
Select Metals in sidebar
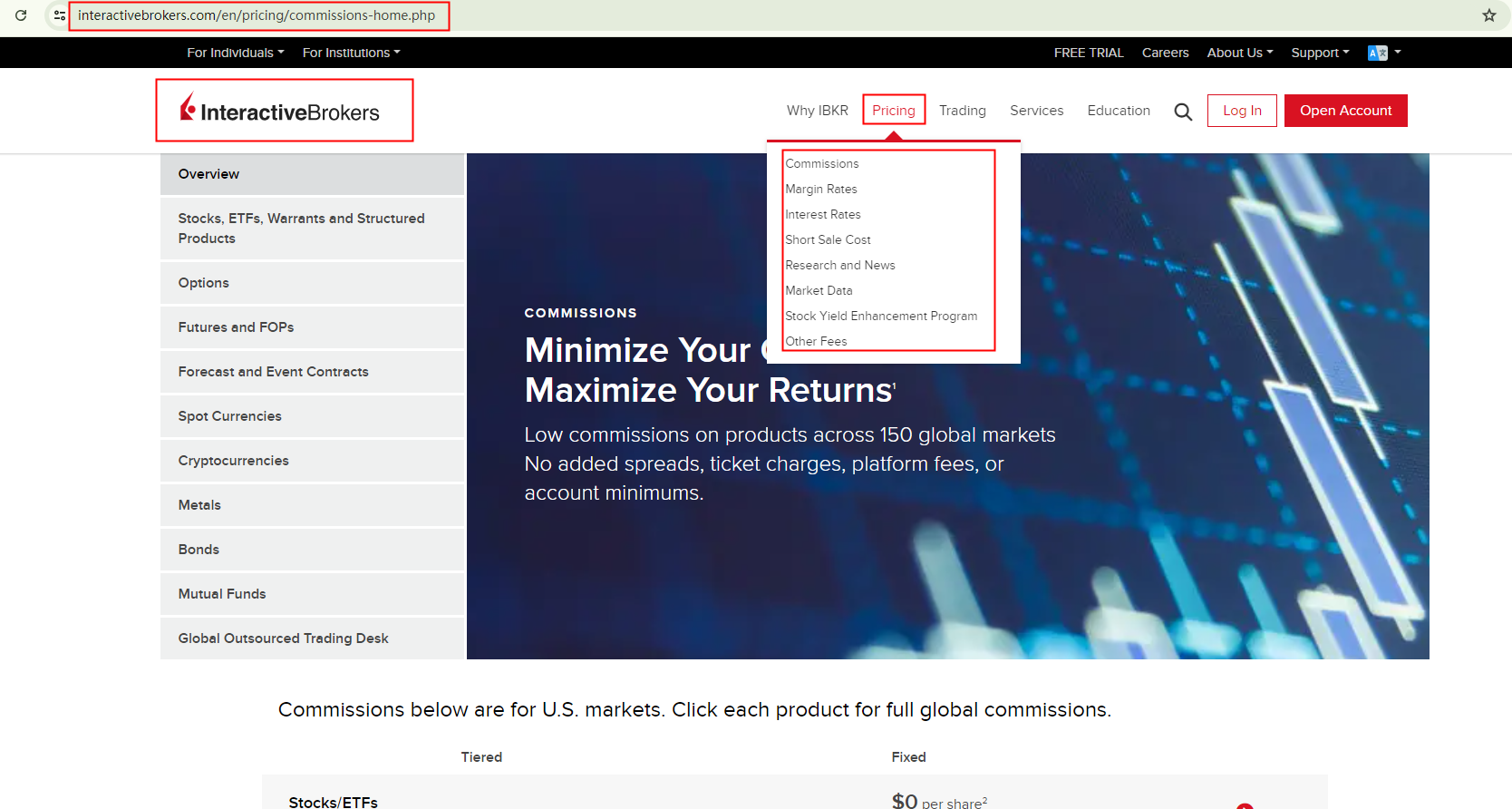(313, 505)
